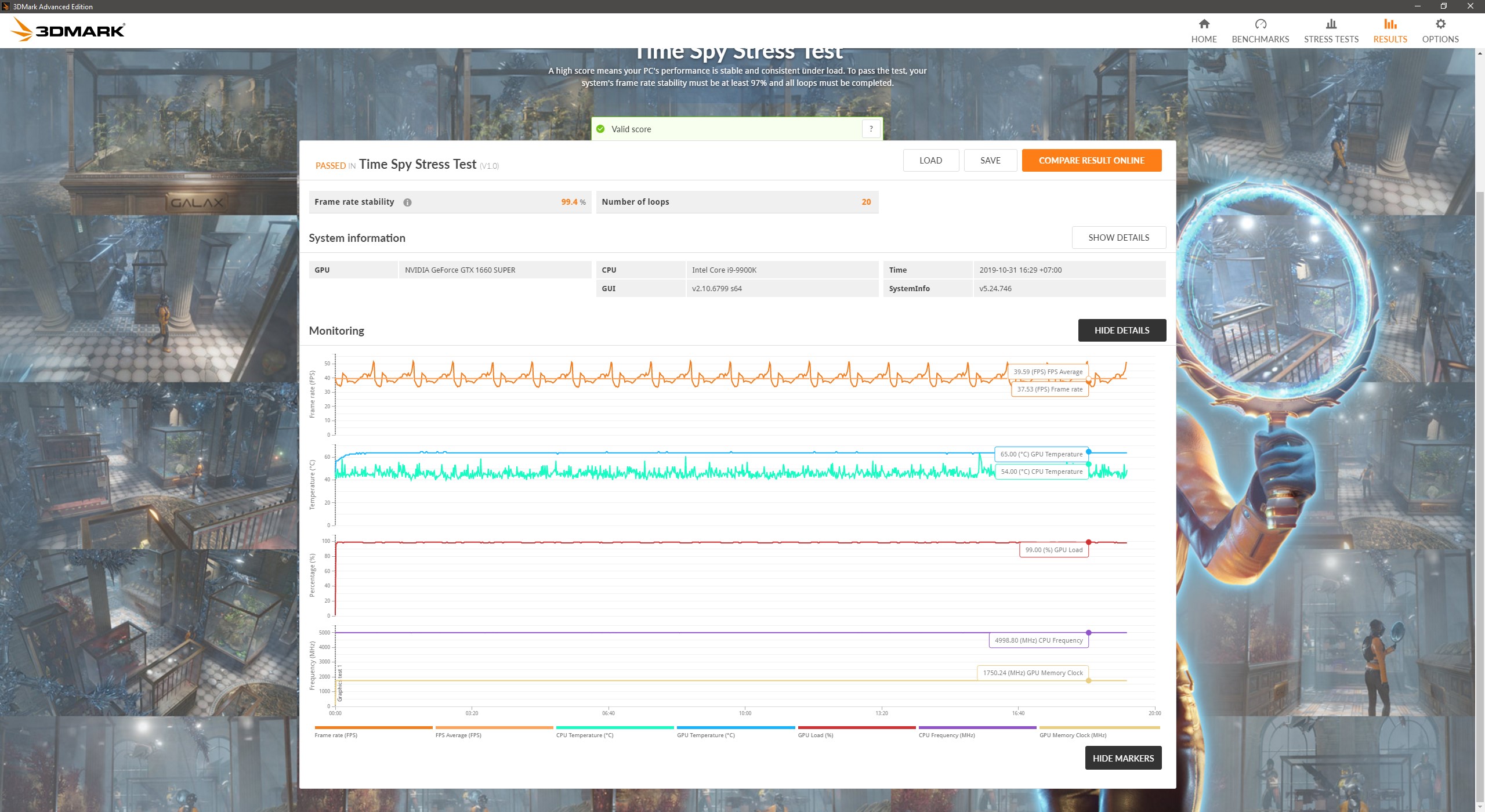This screenshot has height=812, width=1485.
Task: Click SHOW DETAILS for system information
Action: click(1118, 238)
